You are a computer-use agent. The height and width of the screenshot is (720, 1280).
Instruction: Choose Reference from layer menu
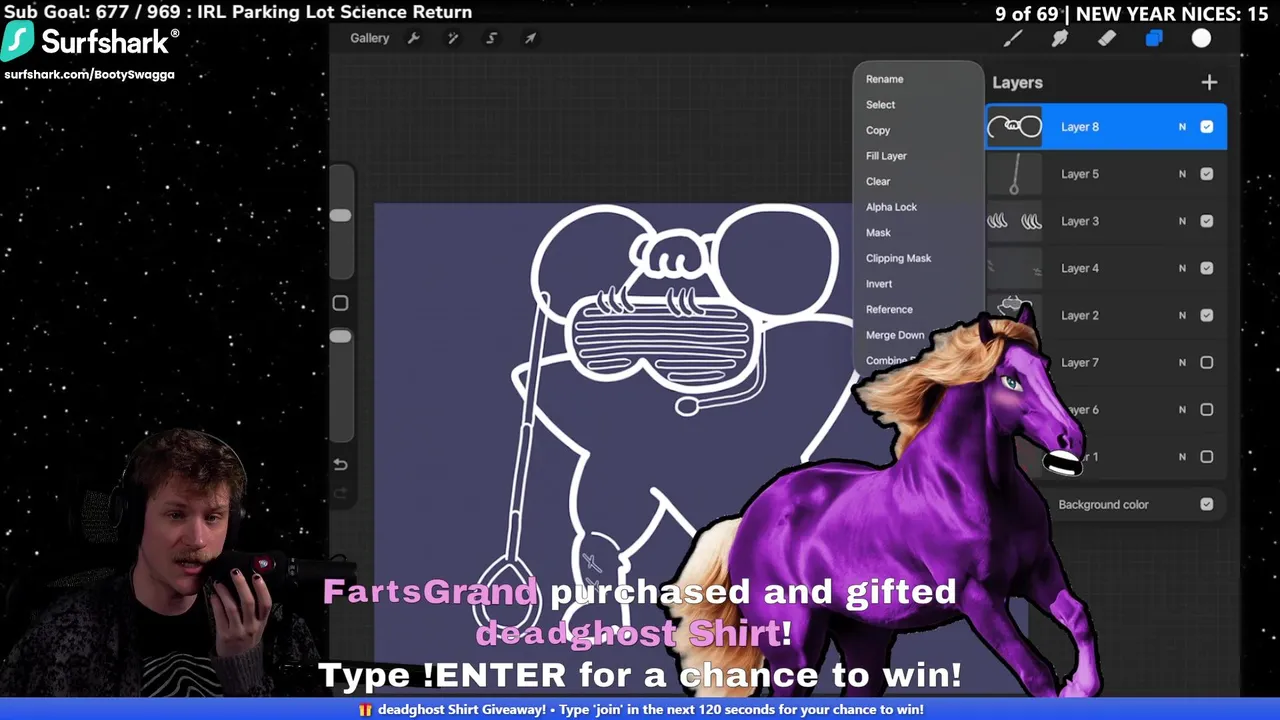click(x=889, y=309)
